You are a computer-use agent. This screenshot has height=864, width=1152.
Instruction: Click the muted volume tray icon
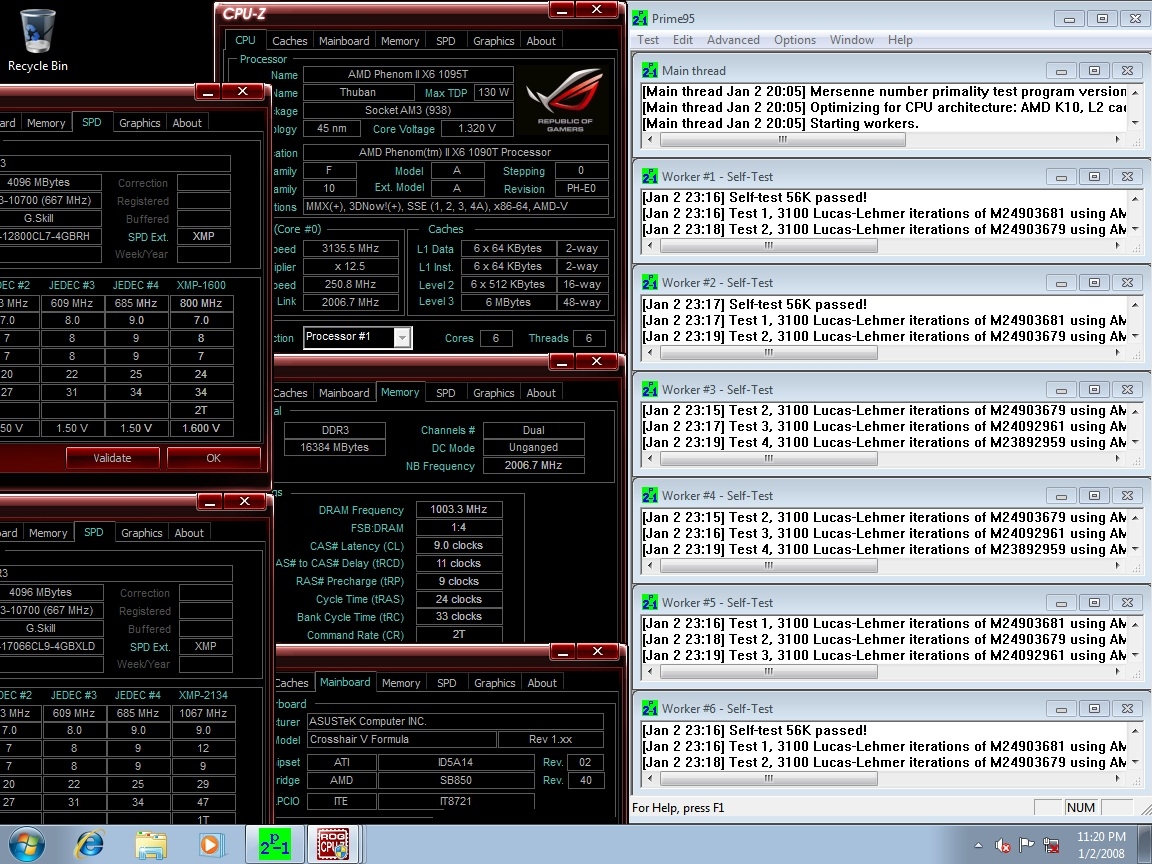pyautogui.click(x=1002, y=846)
